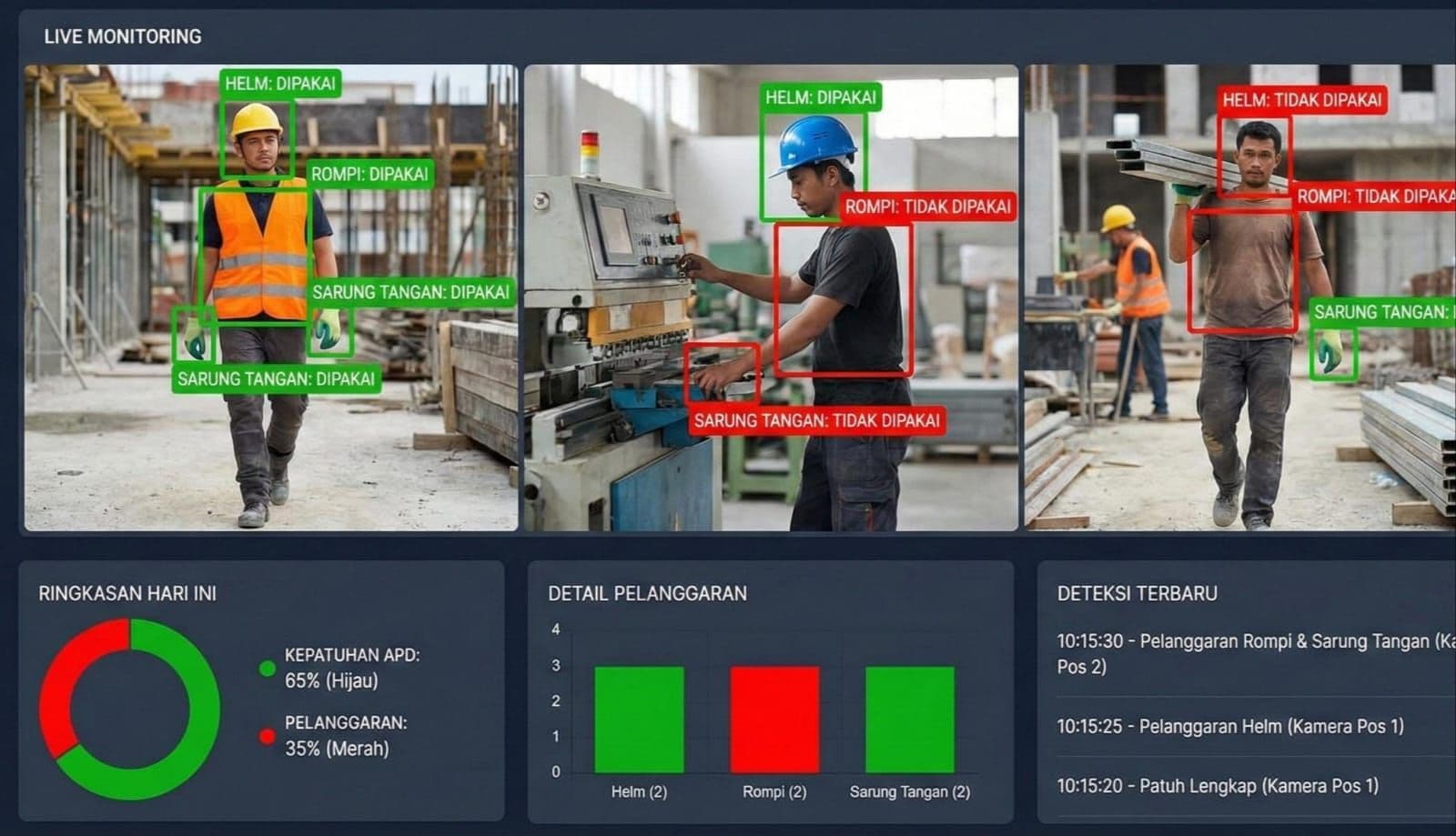The image size is (1456, 836).
Task: Click the 'LIVE MONITORING' heading
Action: (123, 36)
